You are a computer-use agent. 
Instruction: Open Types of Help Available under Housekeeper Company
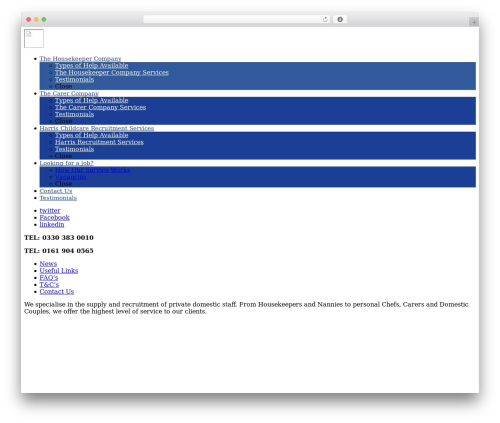coord(91,66)
